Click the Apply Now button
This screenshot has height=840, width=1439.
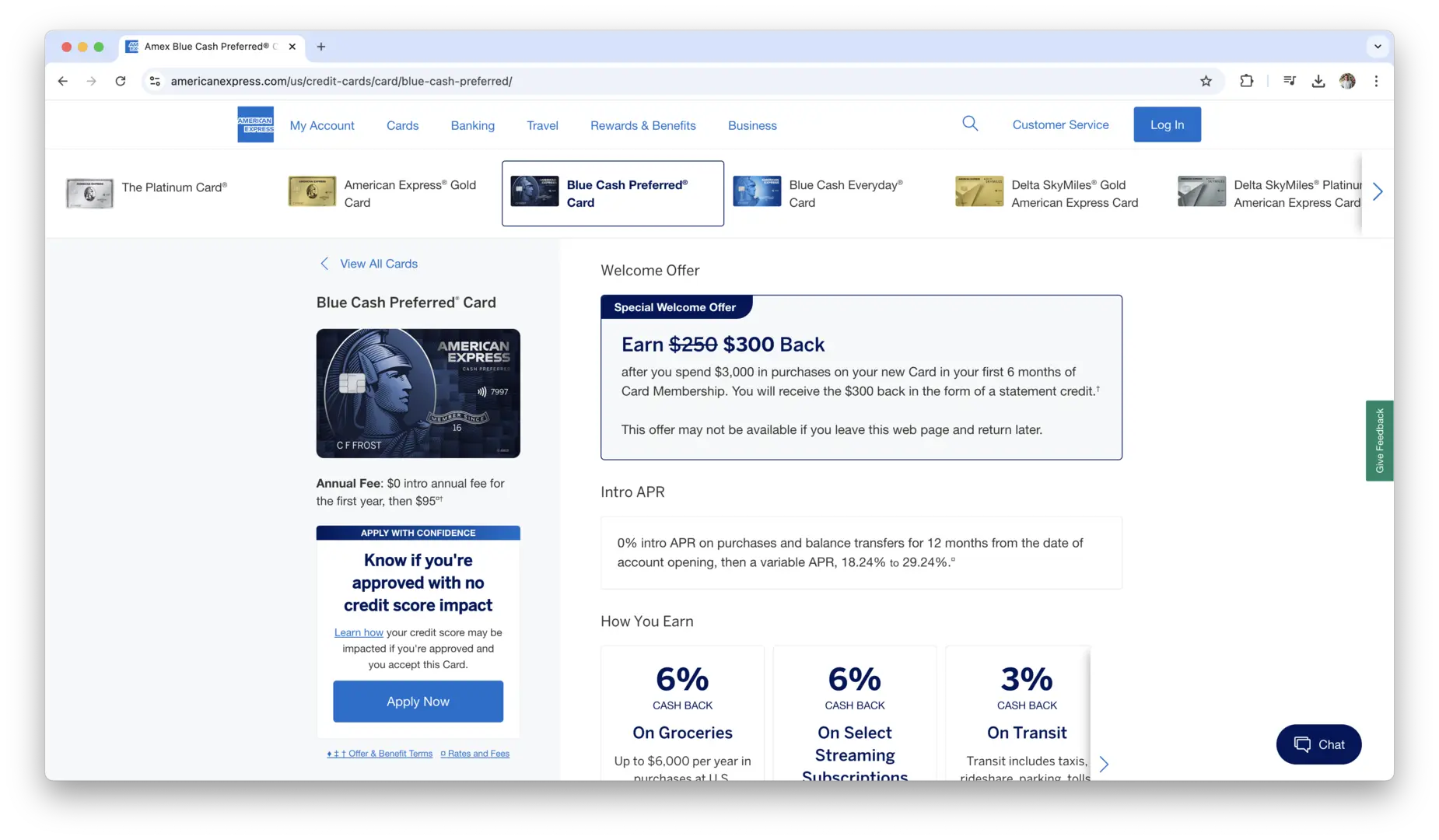pyautogui.click(x=418, y=702)
